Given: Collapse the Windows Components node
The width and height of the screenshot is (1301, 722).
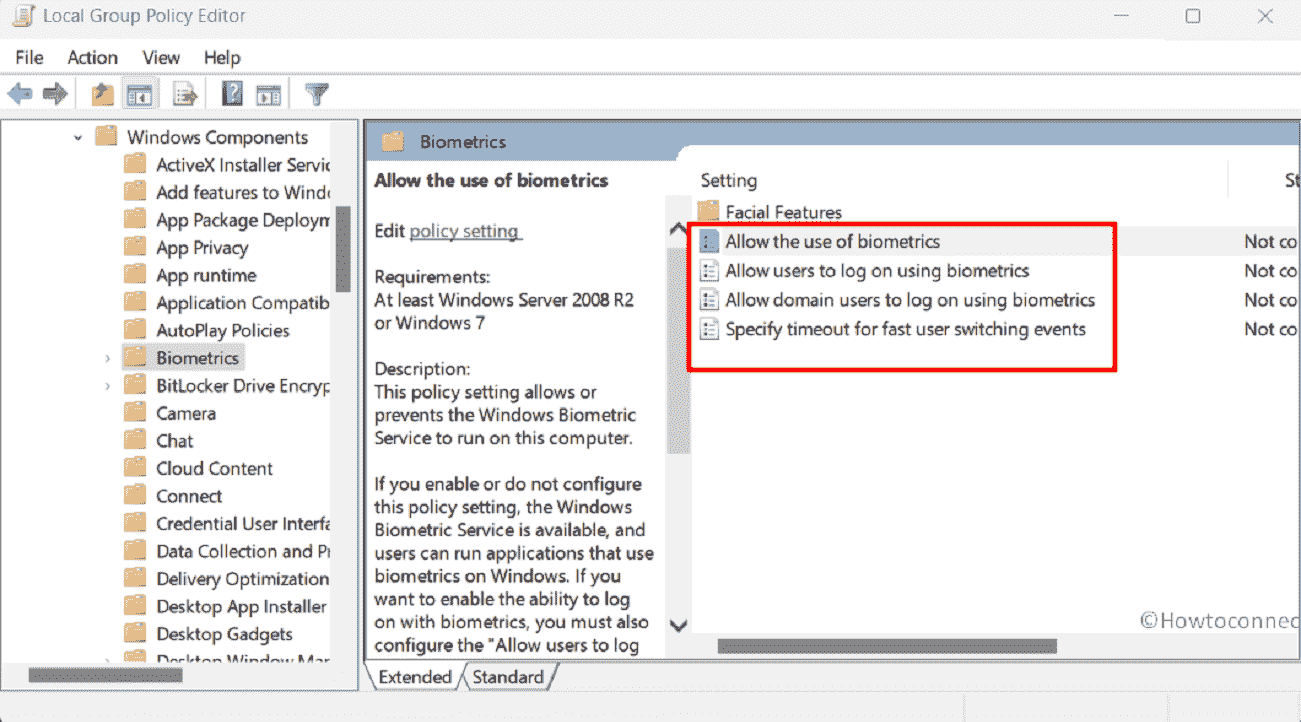Looking at the screenshot, I should [78, 136].
